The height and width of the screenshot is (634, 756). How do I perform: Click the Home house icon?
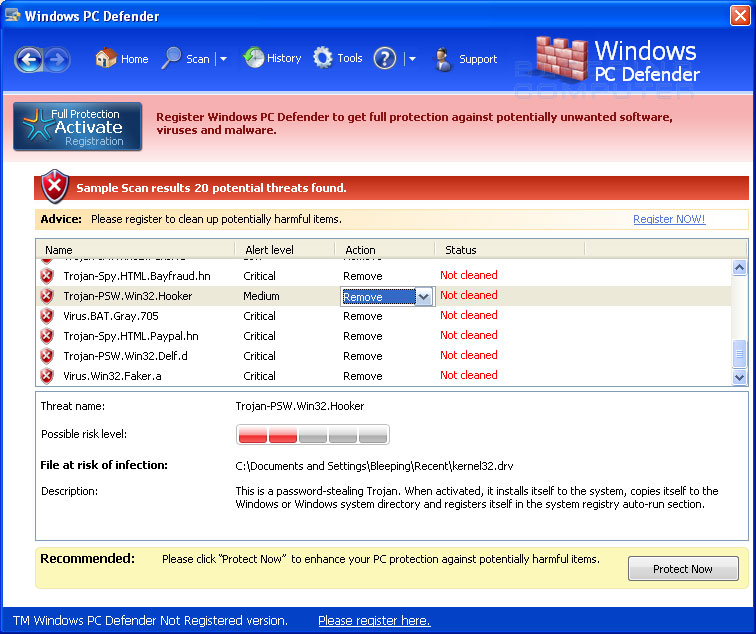(x=106, y=58)
